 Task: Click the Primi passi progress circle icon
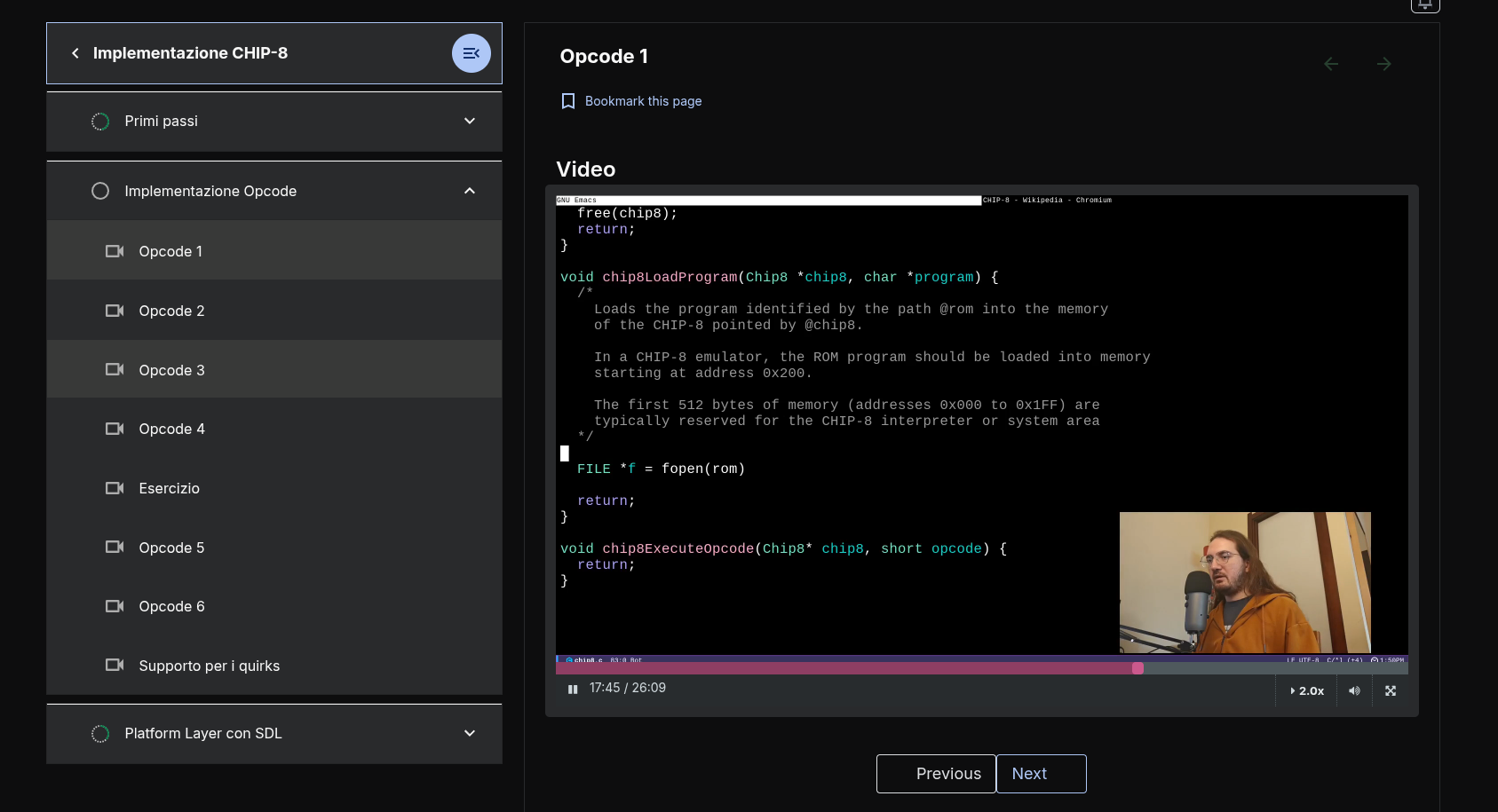tap(100, 122)
